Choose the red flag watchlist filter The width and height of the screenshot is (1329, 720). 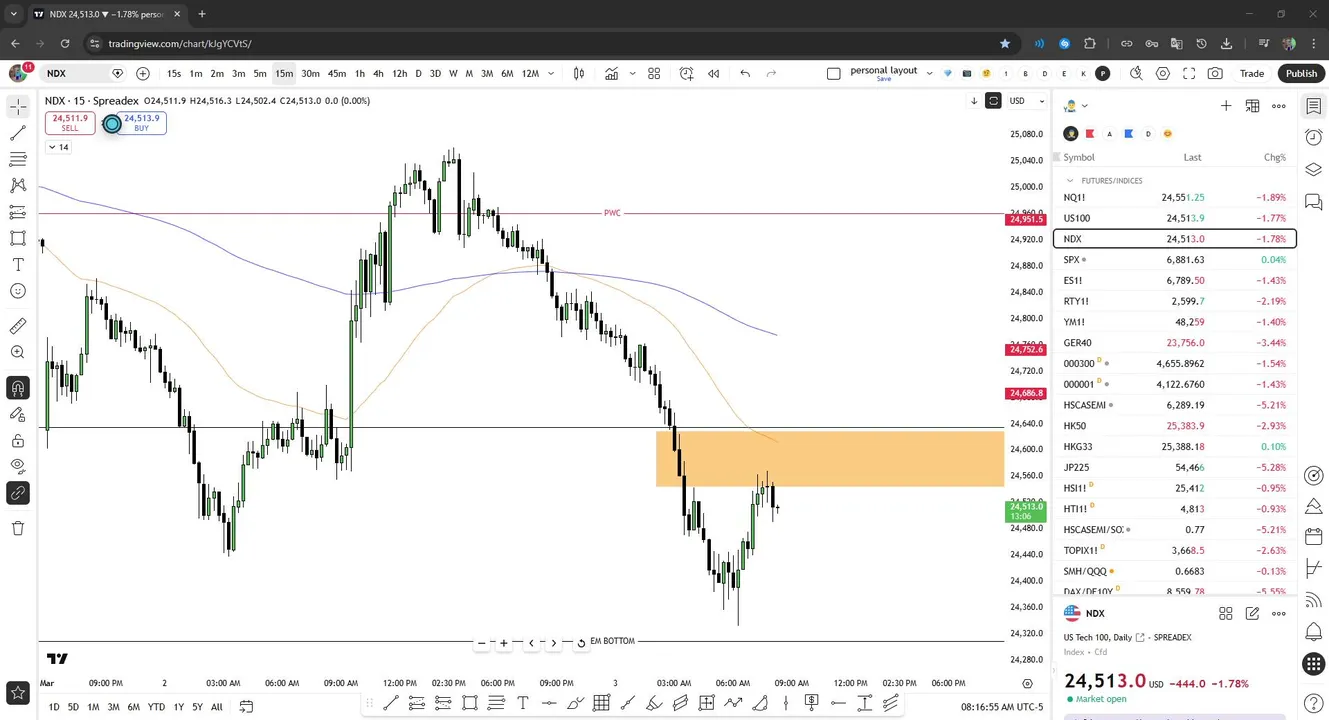(x=1090, y=133)
